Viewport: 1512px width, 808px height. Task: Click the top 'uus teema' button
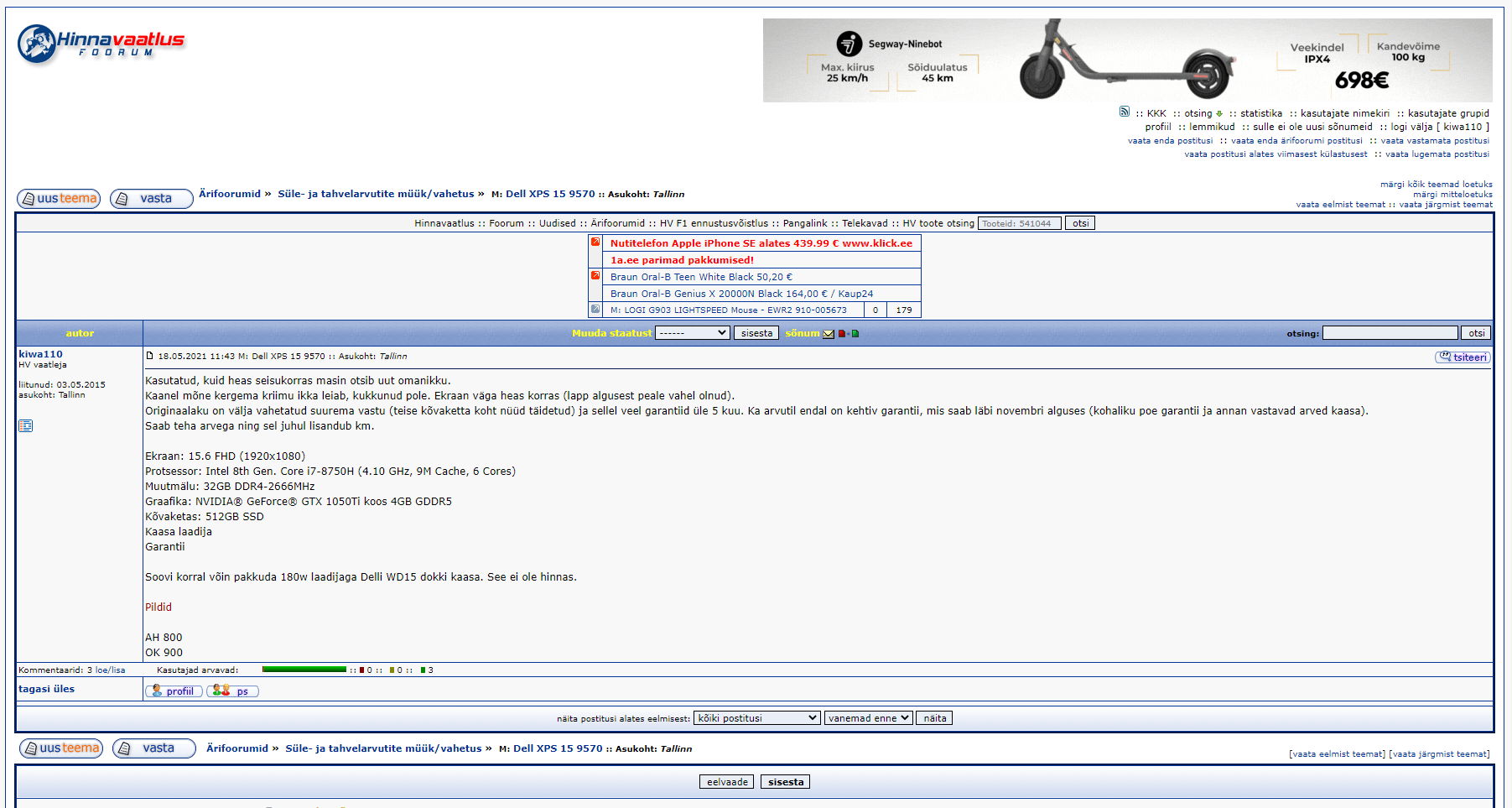(59, 199)
